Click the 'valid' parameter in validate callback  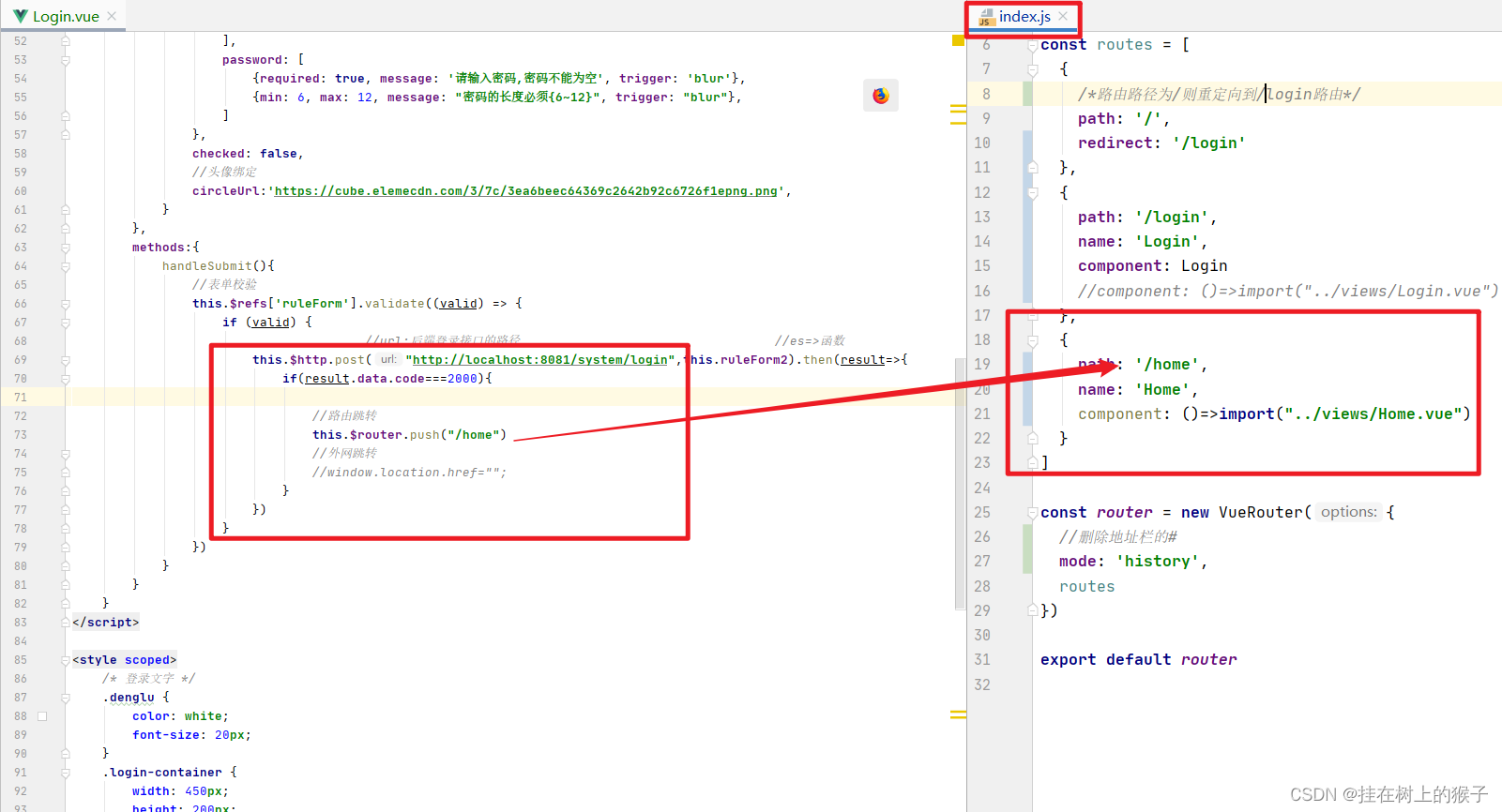pos(458,304)
